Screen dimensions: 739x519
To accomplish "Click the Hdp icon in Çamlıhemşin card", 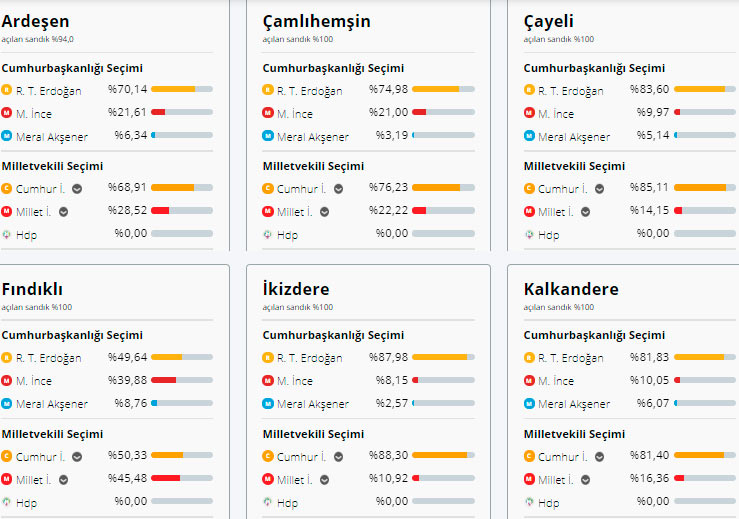I will click(268, 234).
